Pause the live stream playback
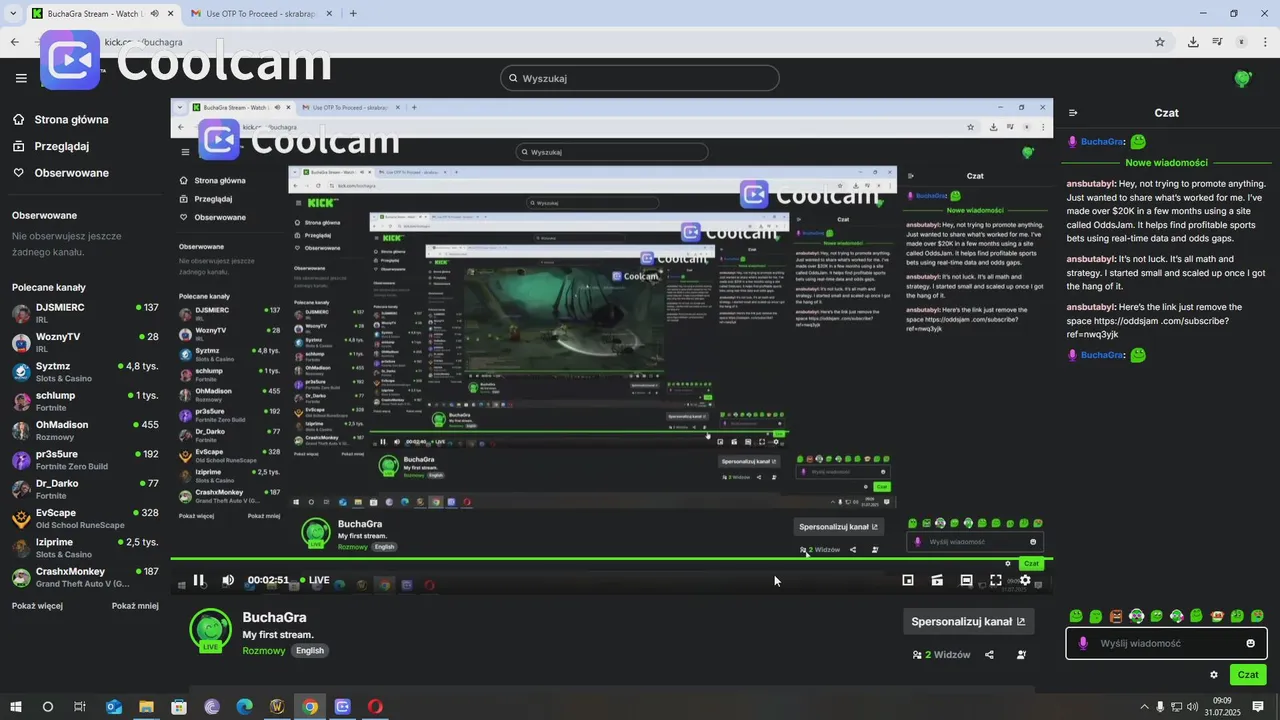 tap(198, 580)
